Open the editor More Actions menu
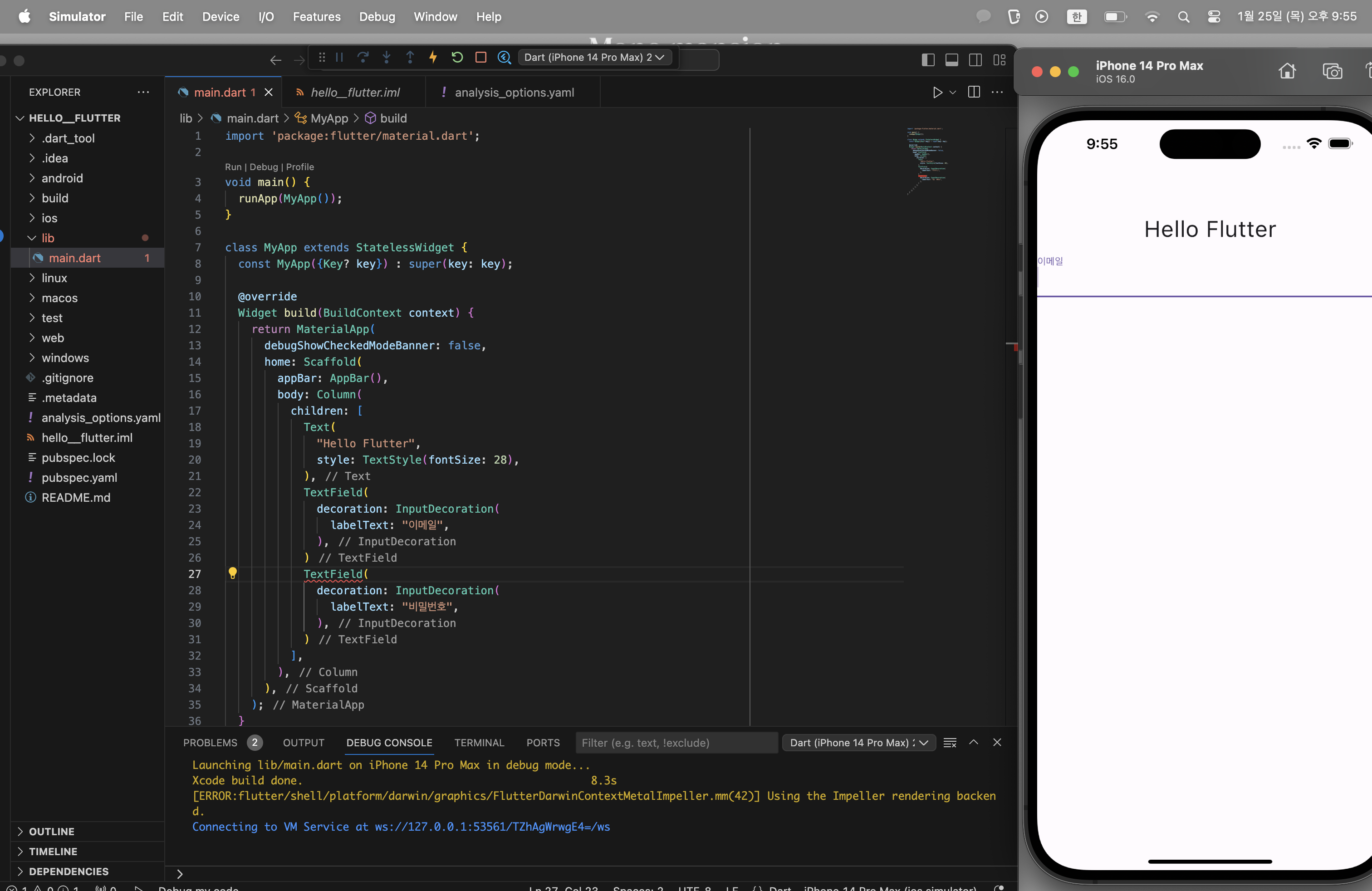 pos(997,92)
